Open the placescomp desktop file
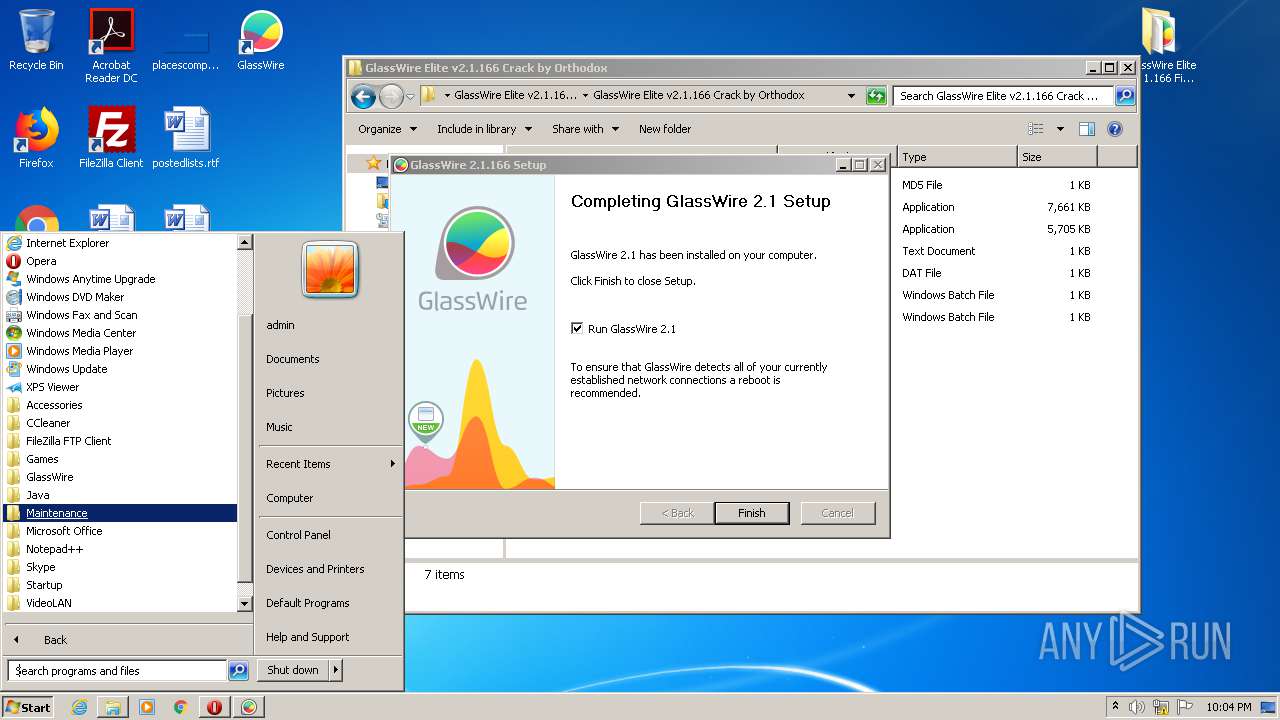The image size is (1280, 720). tap(186, 46)
